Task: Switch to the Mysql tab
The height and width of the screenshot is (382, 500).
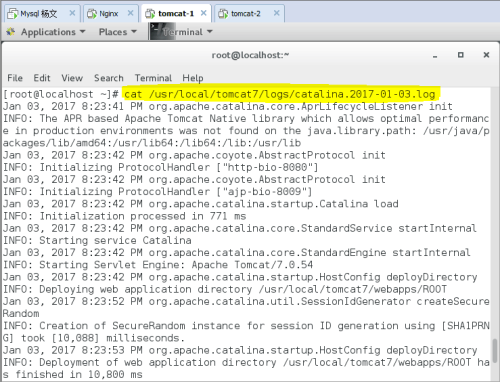Action: (42, 14)
